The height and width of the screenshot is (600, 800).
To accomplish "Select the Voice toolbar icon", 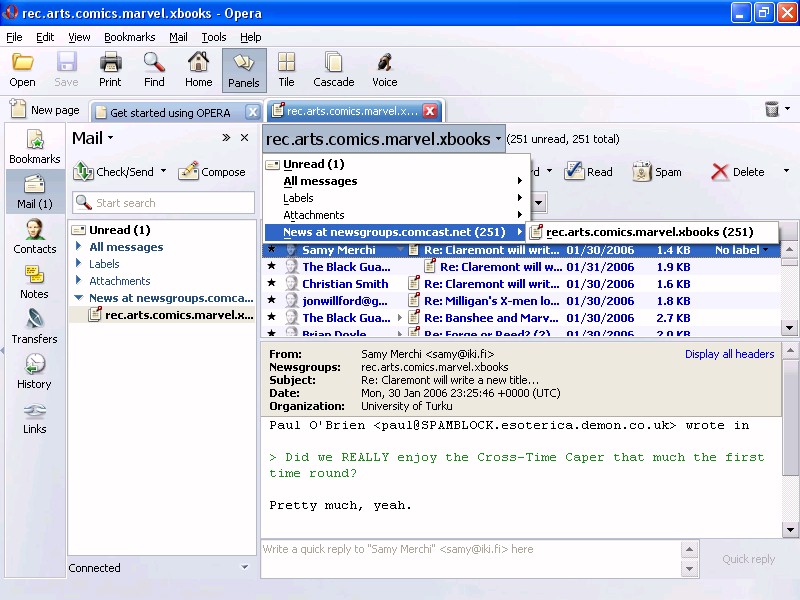I will (385, 70).
